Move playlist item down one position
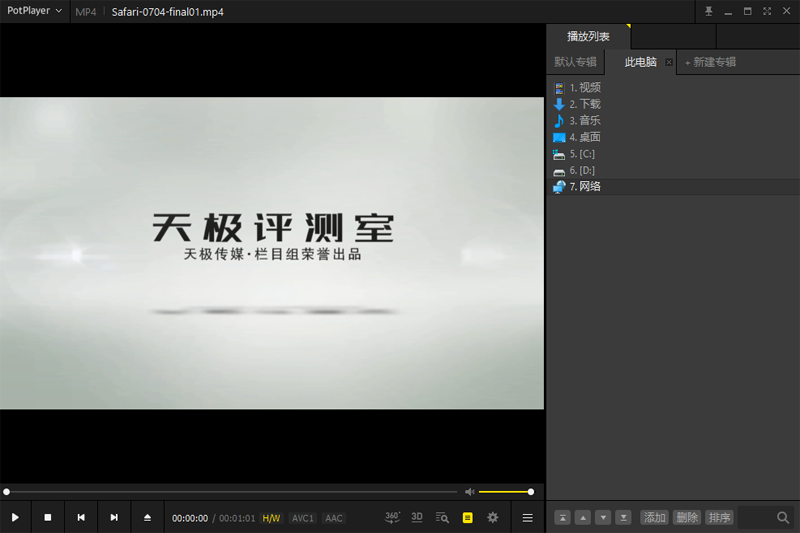The image size is (800, 533). click(603, 518)
